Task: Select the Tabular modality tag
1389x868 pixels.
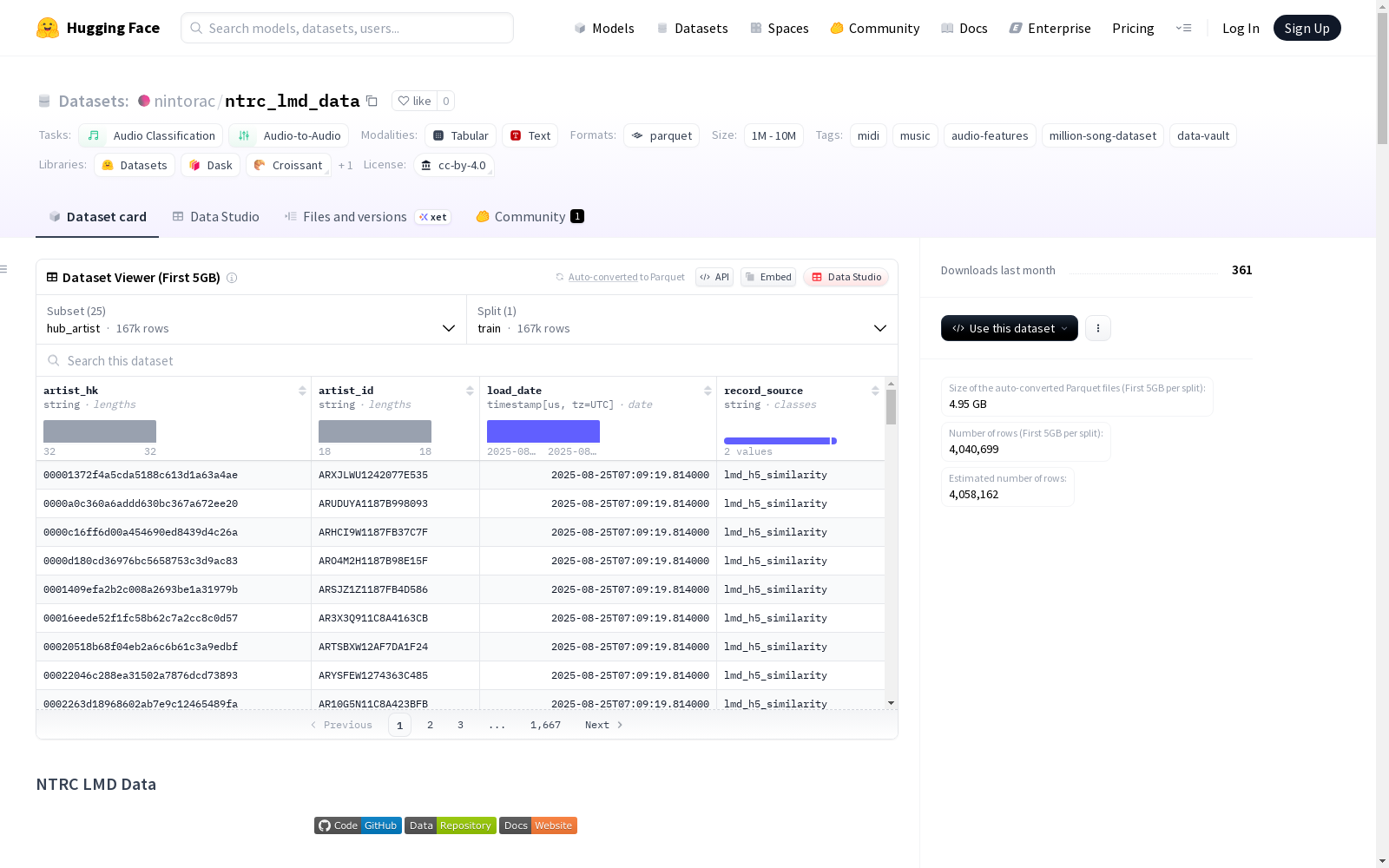Action: (x=461, y=135)
